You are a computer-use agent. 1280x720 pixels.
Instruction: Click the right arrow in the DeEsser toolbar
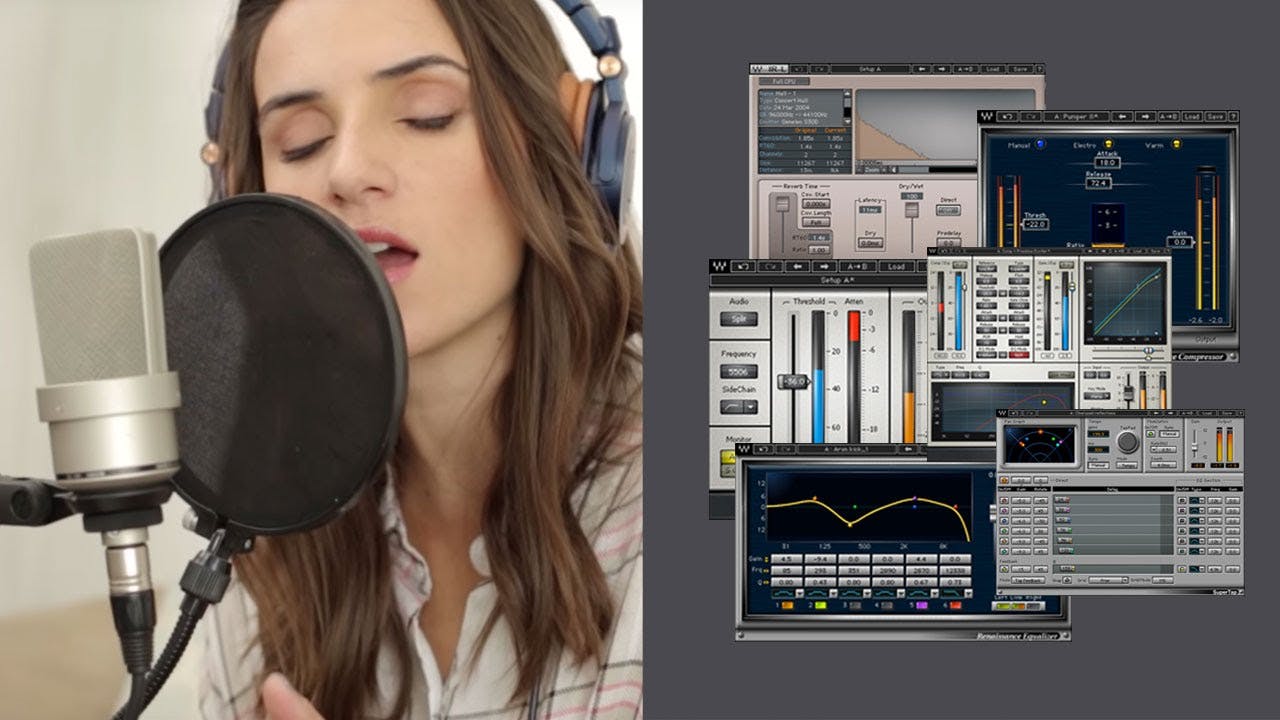tap(824, 266)
